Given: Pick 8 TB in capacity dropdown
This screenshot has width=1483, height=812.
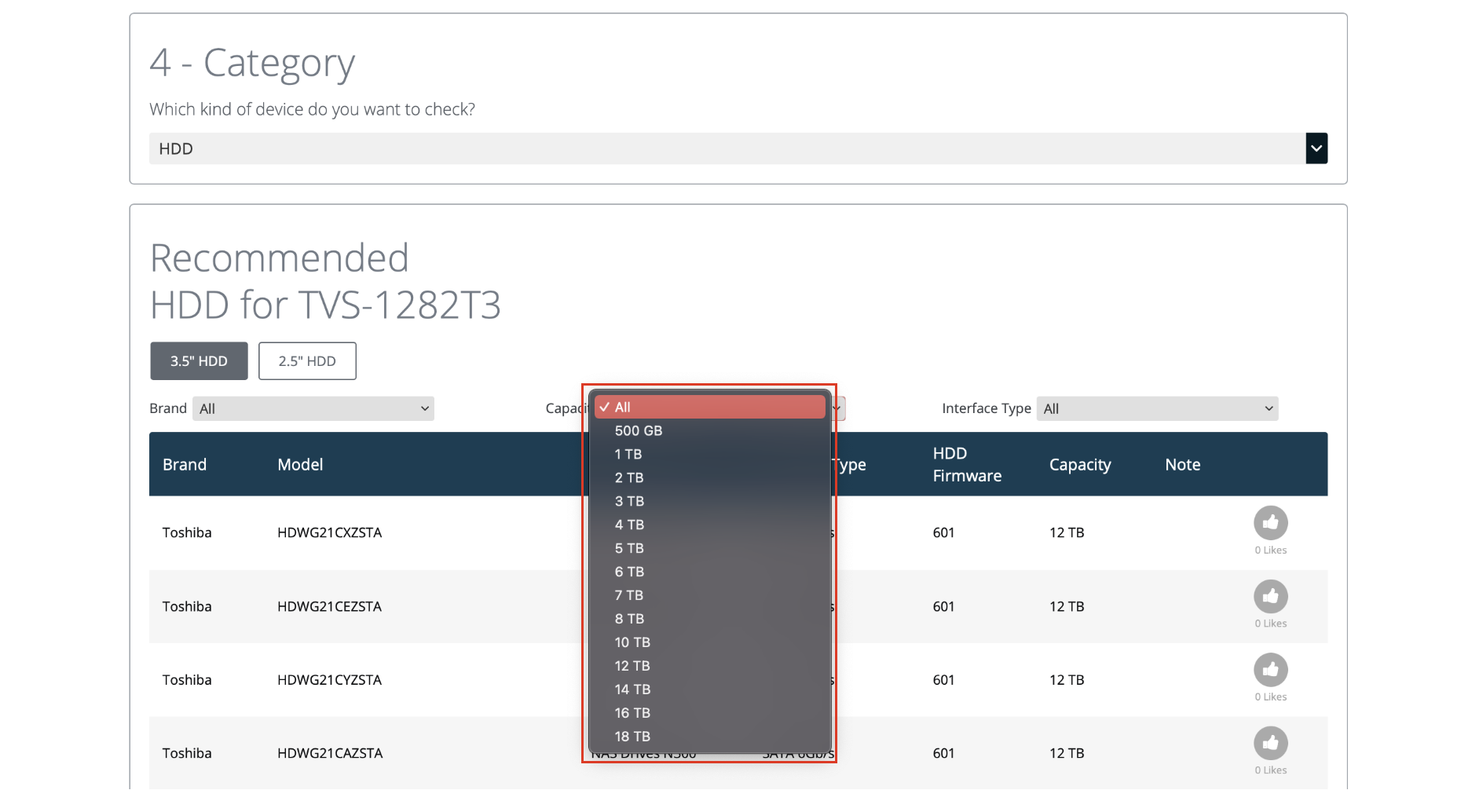Looking at the screenshot, I should 629,620.
